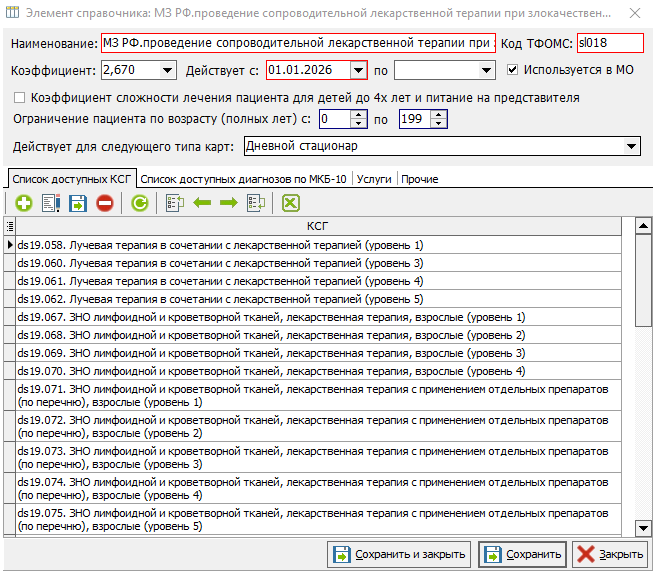Select row ds19.058 Лучевая терапия уровень 1
The image size is (657, 572).
318,245
